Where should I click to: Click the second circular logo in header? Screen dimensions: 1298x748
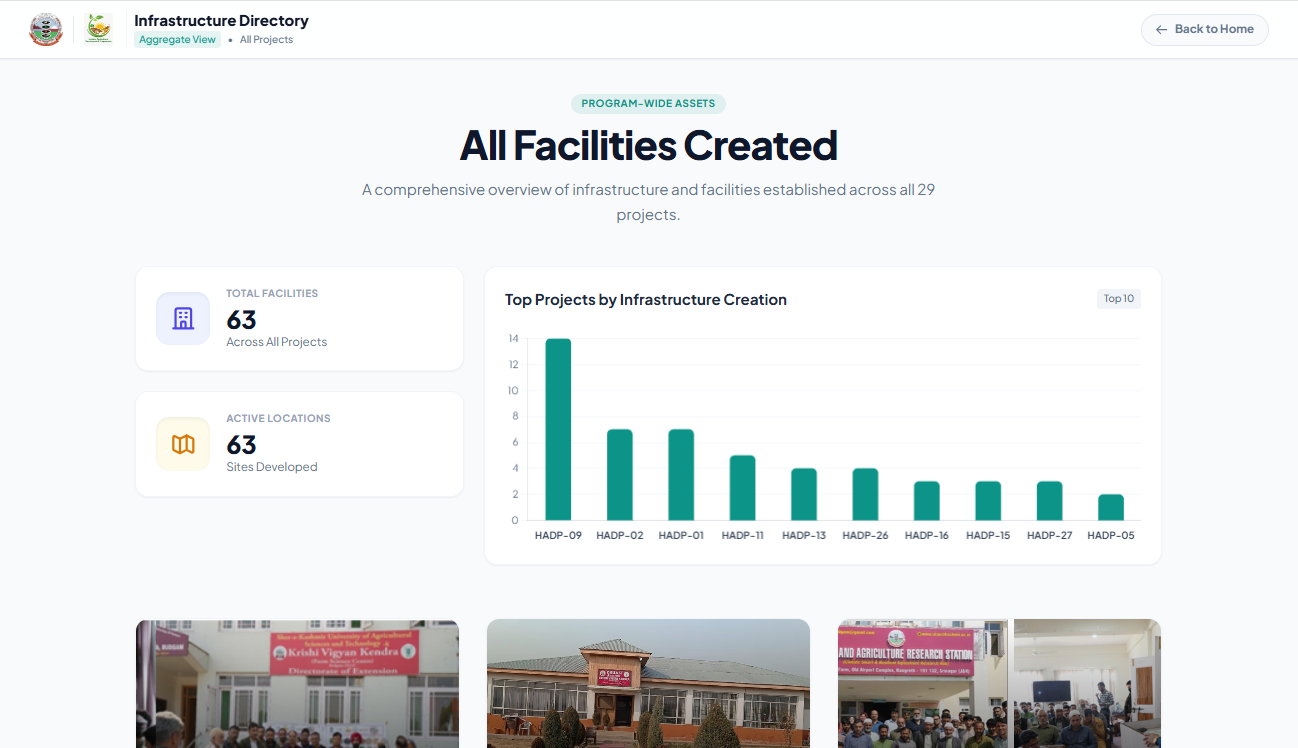click(98, 29)
